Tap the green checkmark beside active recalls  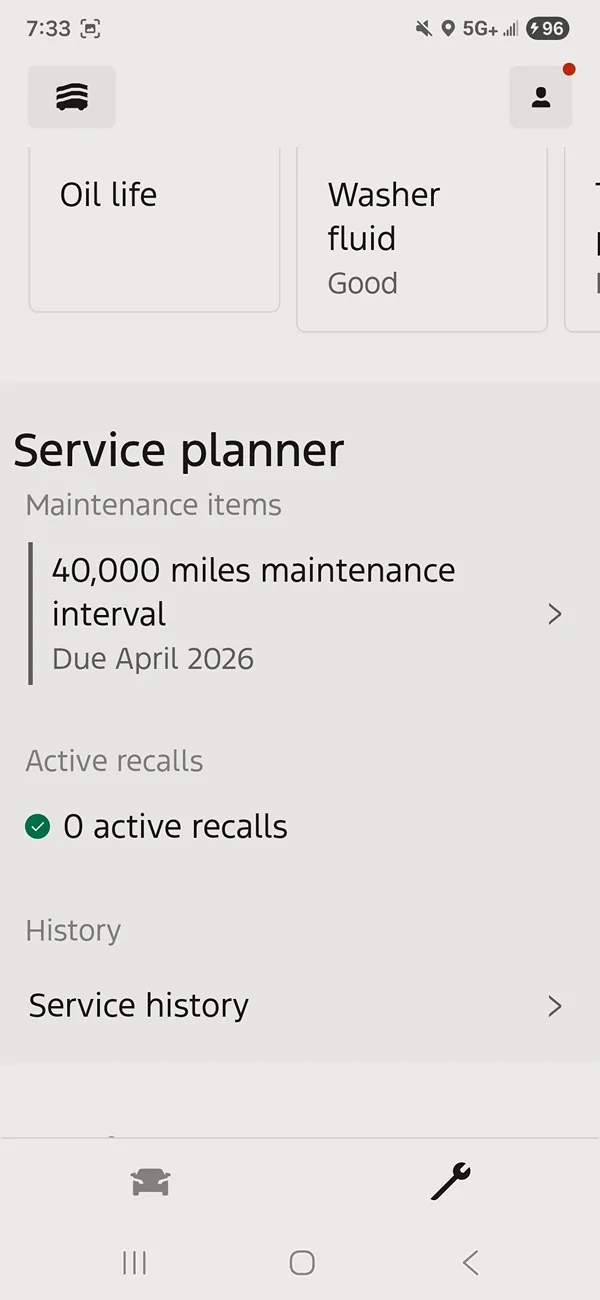[x=38, y=826]
